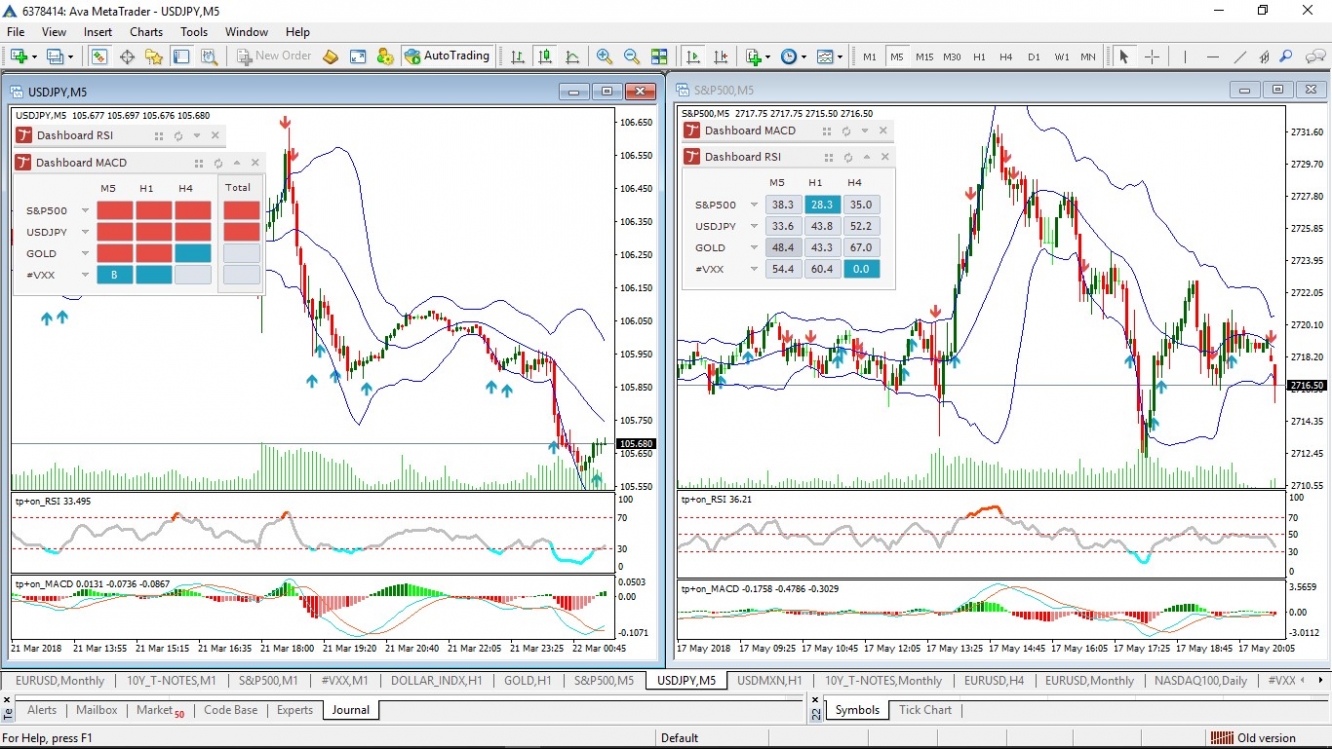Viewport: 1332px width, 749px height.
Task: Expand #VXX dropdown in S&P500 Dashboard RSI
Action: click(754, 269)
